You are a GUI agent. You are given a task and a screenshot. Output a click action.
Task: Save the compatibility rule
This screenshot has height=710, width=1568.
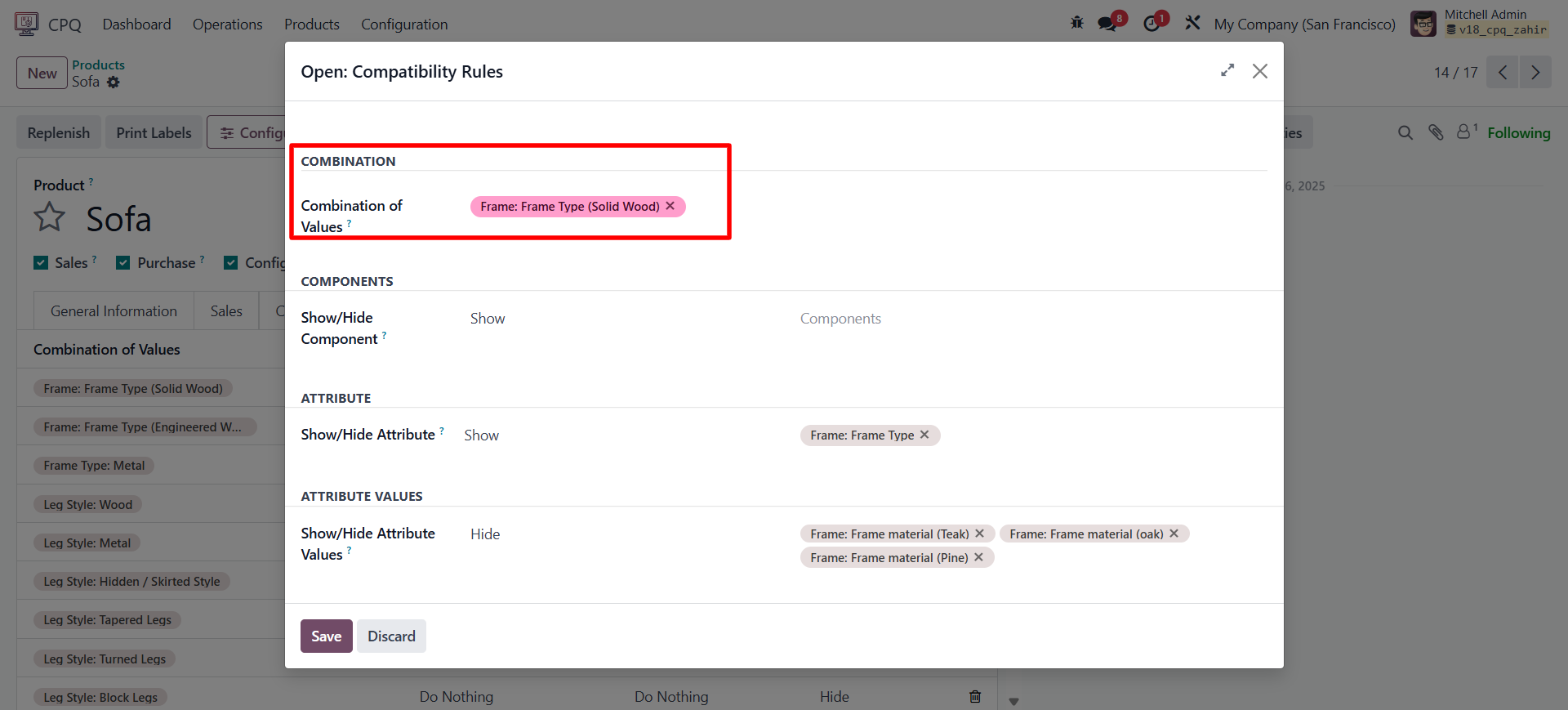point(326,636)
